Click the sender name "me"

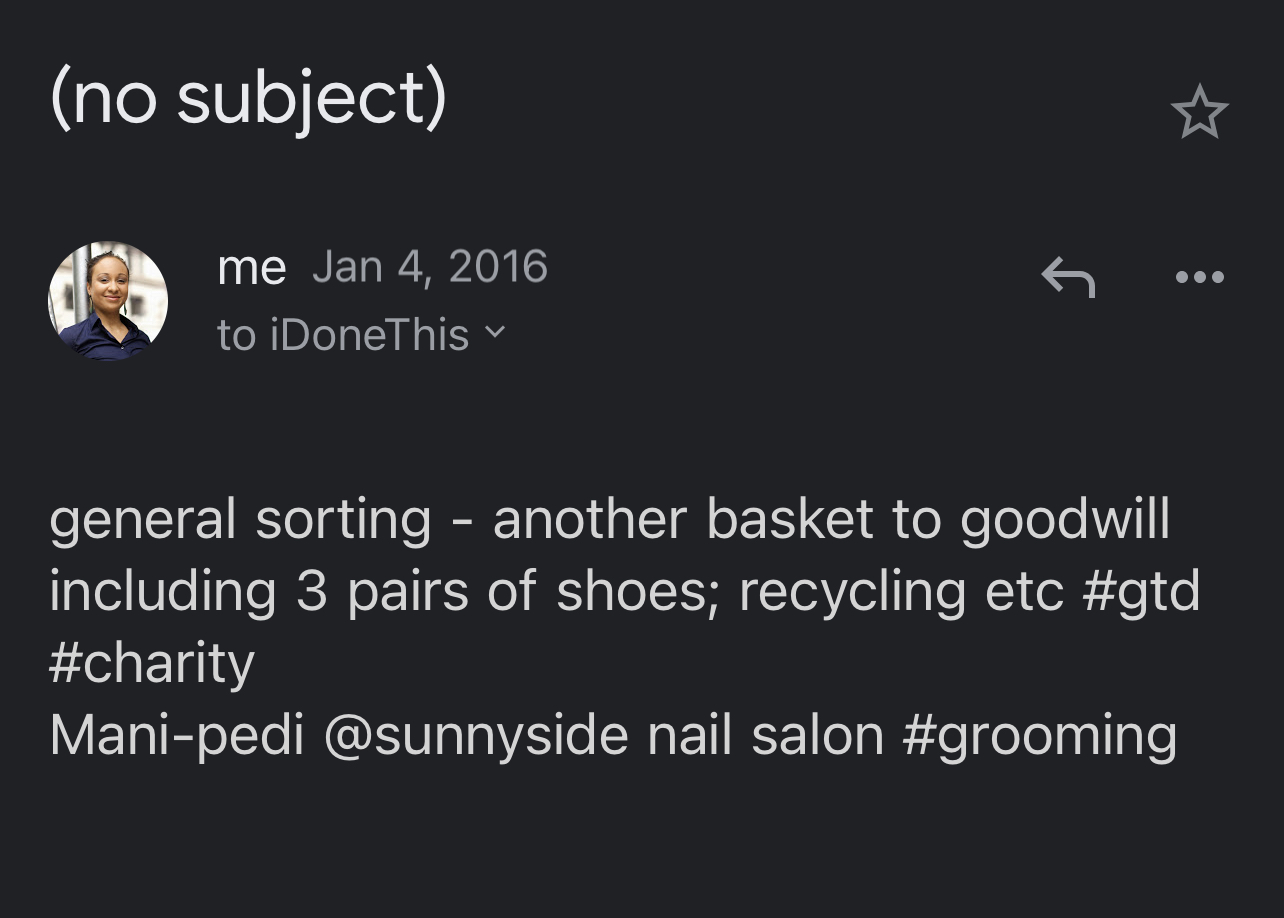[252, 268]
